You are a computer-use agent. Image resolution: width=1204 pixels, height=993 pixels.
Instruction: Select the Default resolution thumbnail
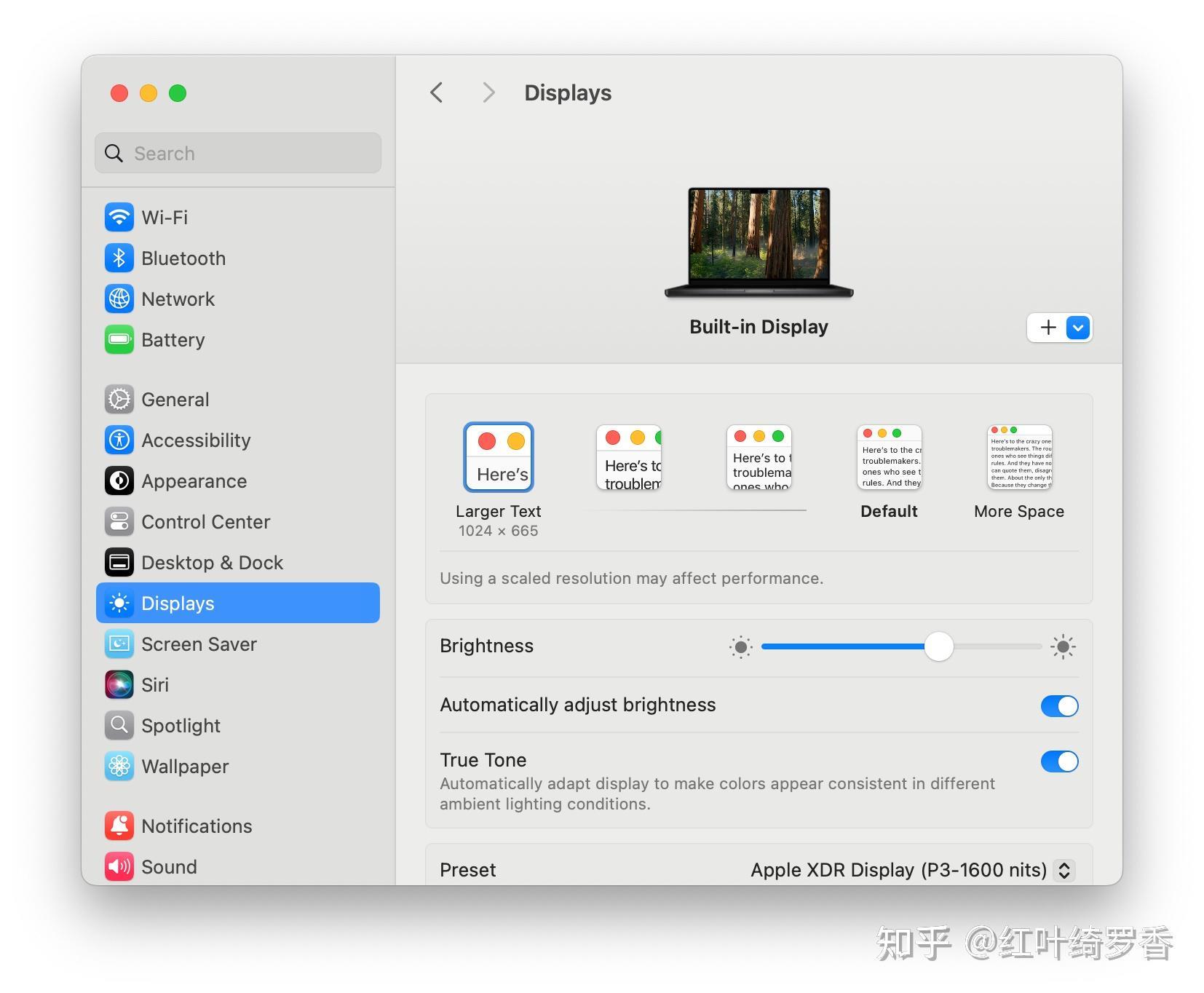[889, 457]
